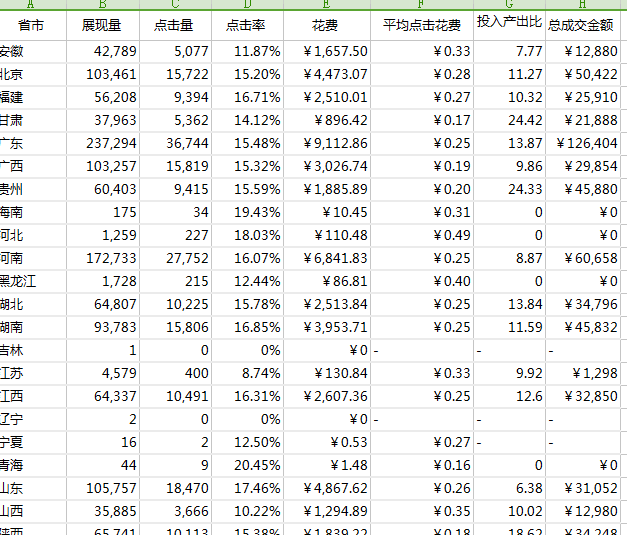Select the 投入产出比 header cell
Image resolution: width=627 pixels, height=535 pixels.
point(509,26)
